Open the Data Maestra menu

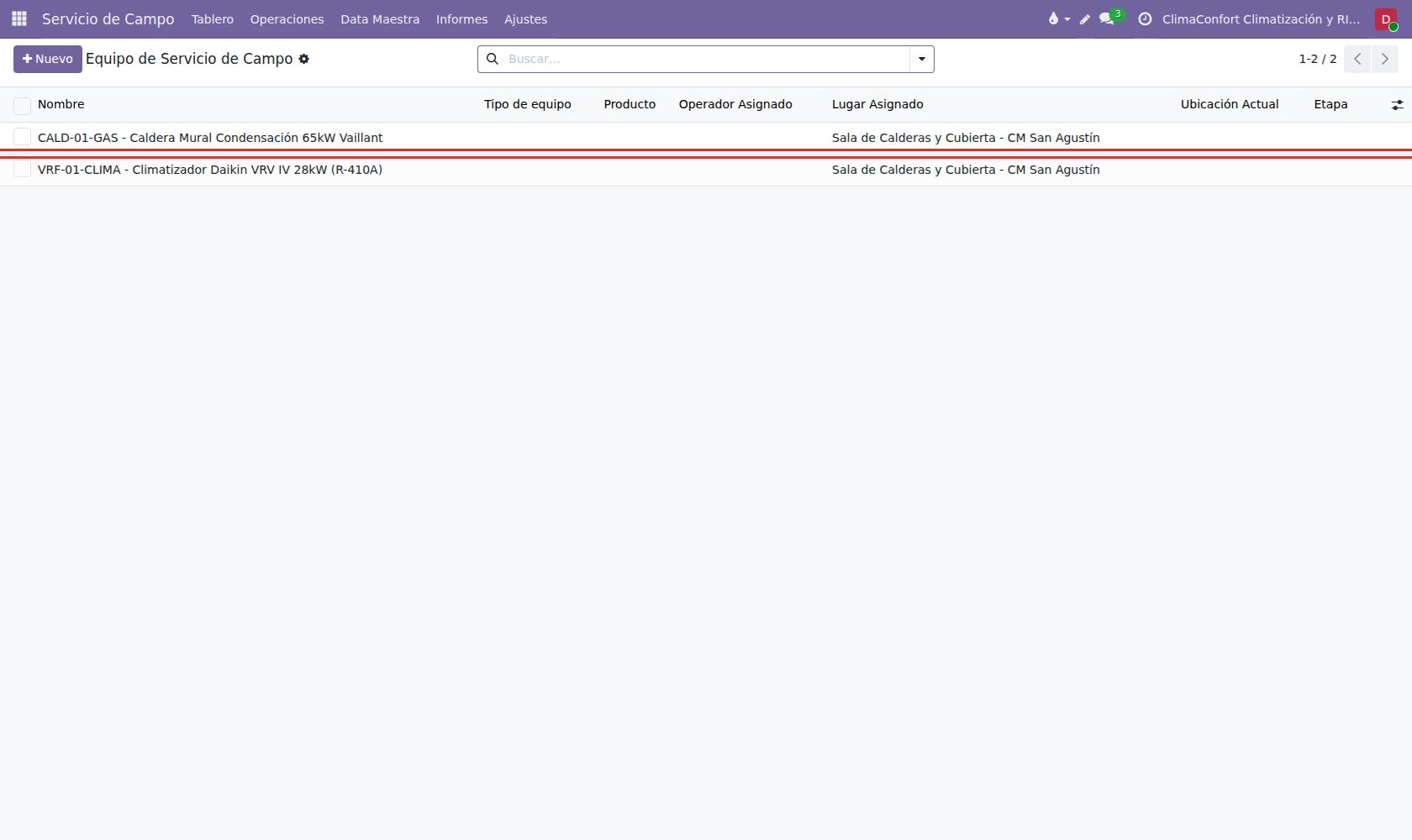pos(380,19)
